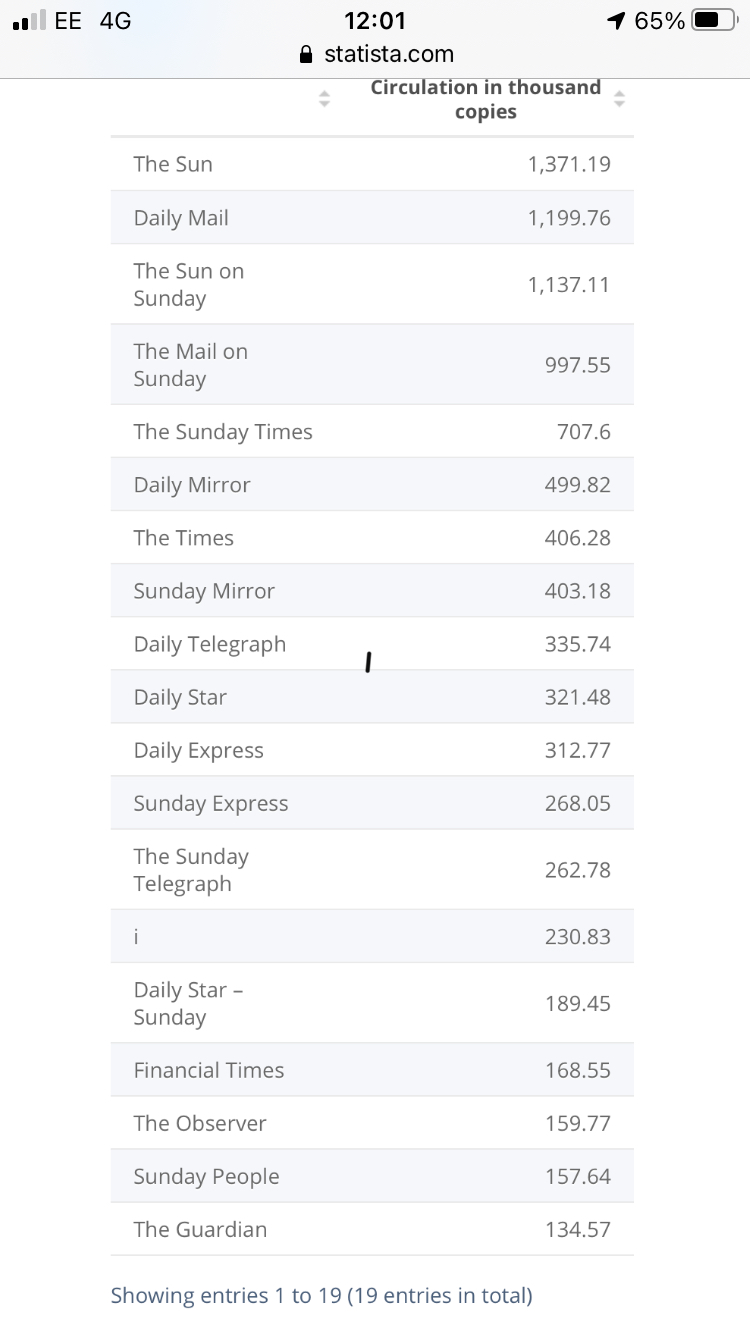Click the Circulation in thousand copies header
750x1334 pixels.
click(485, 99)
